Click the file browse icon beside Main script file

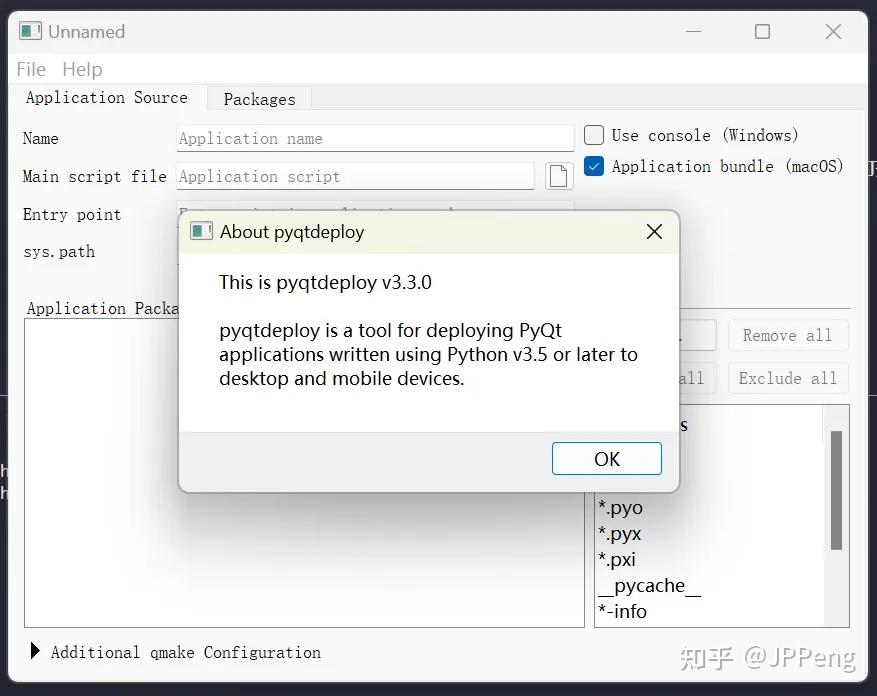pyautogui.click(x=559, y=176)
